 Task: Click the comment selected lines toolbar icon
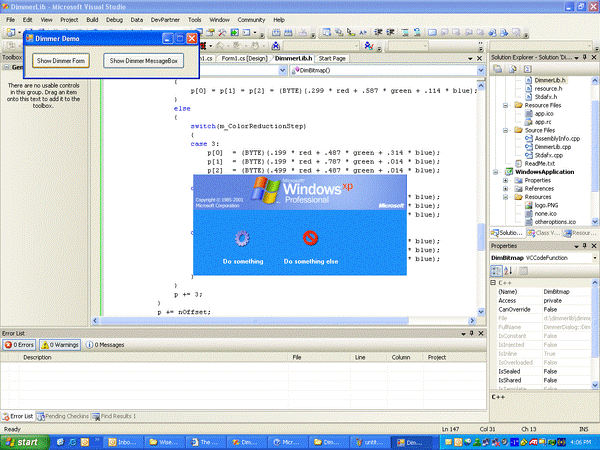click(405, 33)
